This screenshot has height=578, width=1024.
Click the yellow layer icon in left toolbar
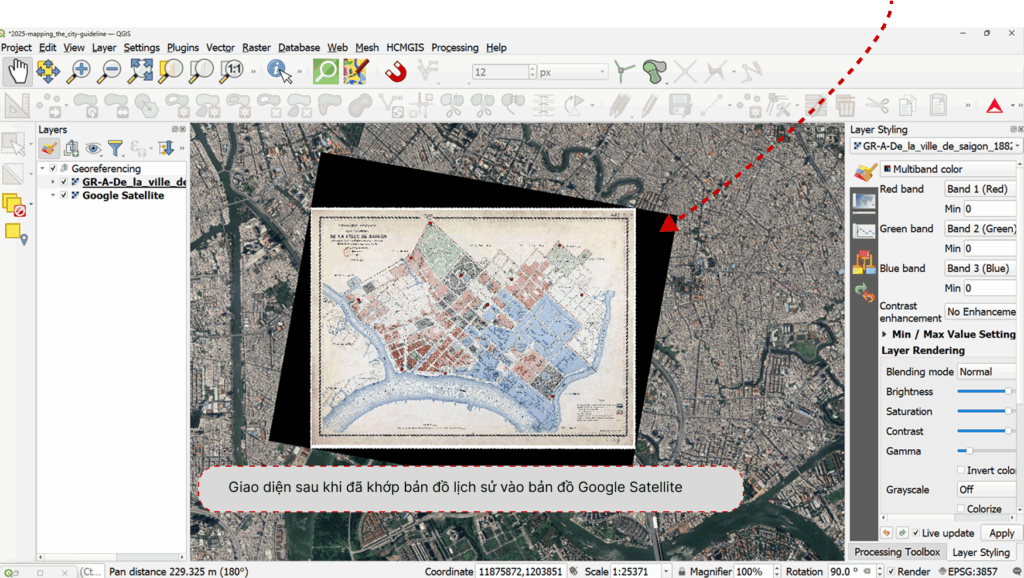(14, 233)
